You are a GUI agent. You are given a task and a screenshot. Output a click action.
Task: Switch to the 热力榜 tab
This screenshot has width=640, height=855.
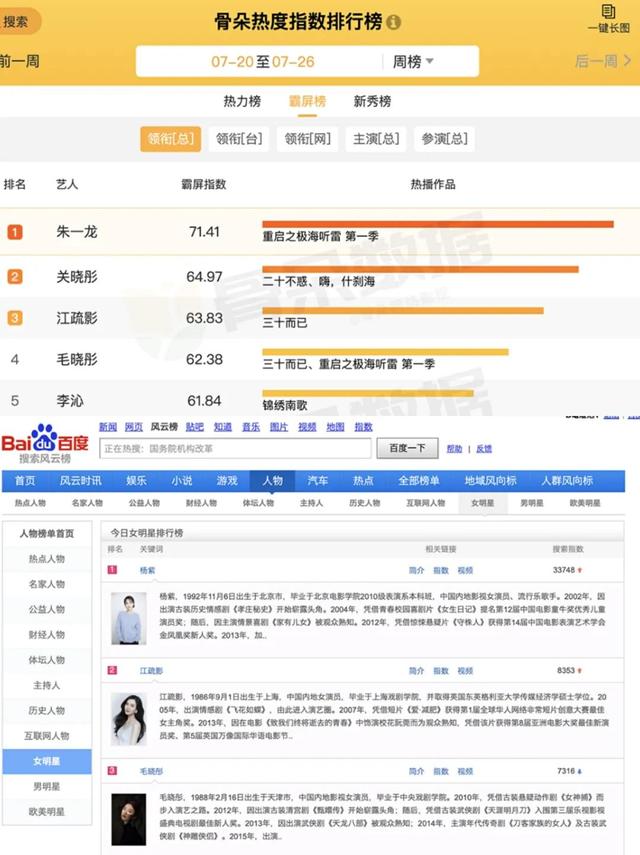pos(242,101)
